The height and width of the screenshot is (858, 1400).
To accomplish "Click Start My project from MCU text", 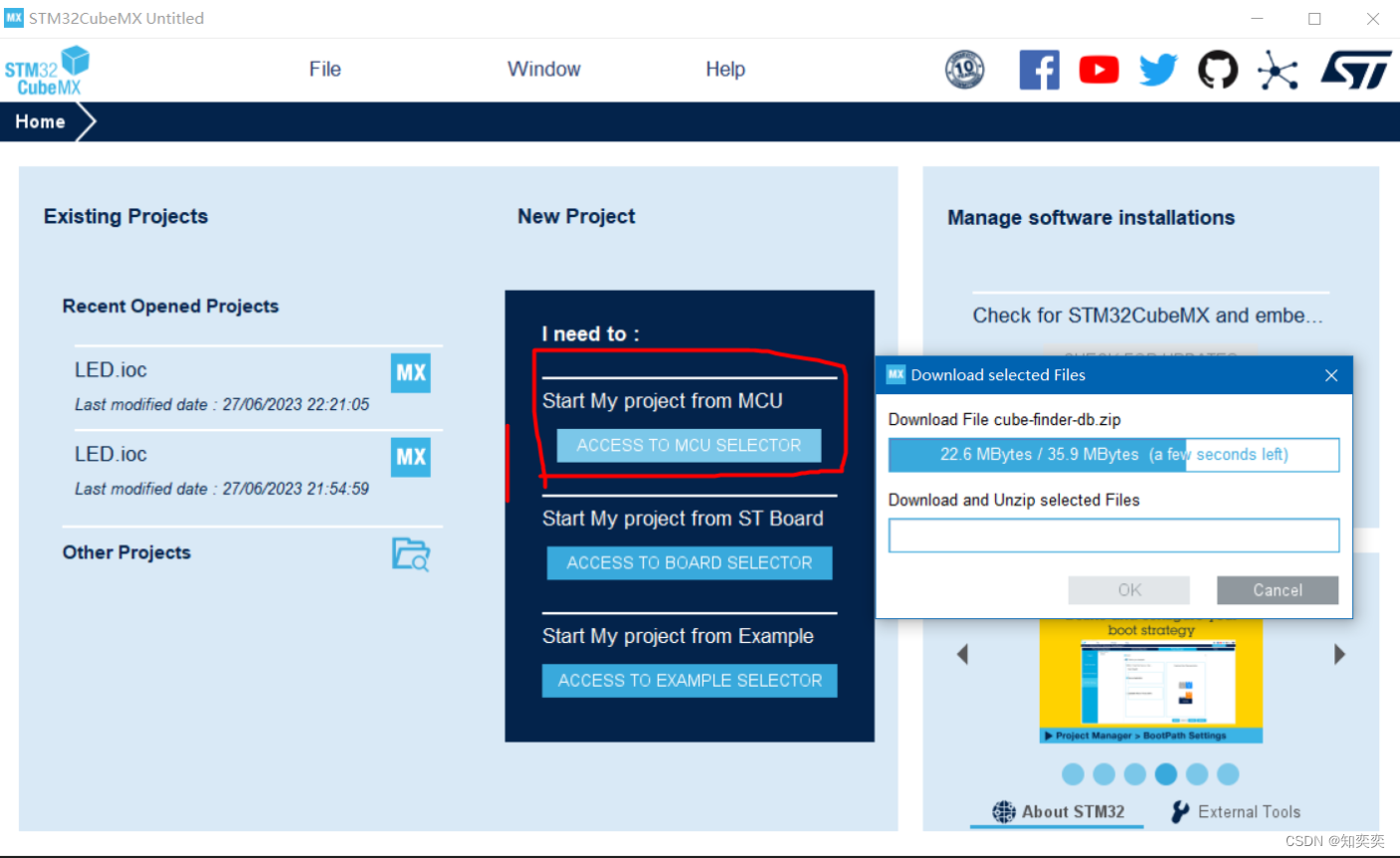I will tap(663, 401).
